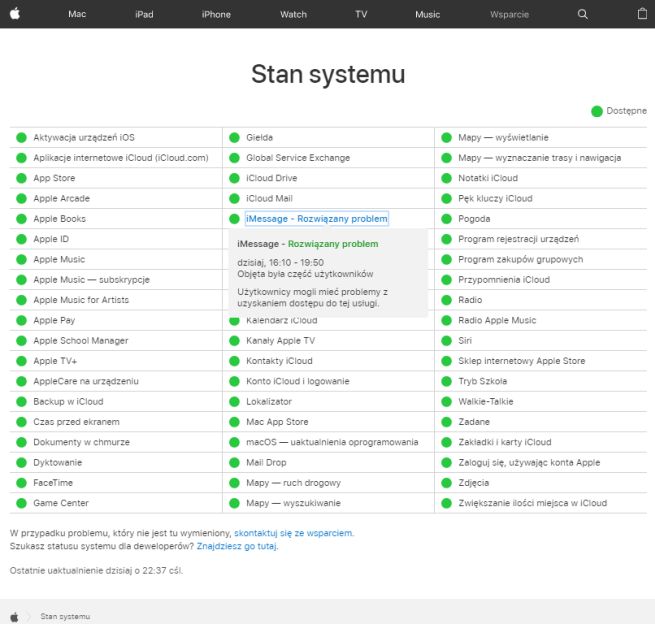Image resolution: width=655 pixels, height=624 pixels.
Task: Click the Apple logo in footer breadcrumb
Action: click(14, 616)
